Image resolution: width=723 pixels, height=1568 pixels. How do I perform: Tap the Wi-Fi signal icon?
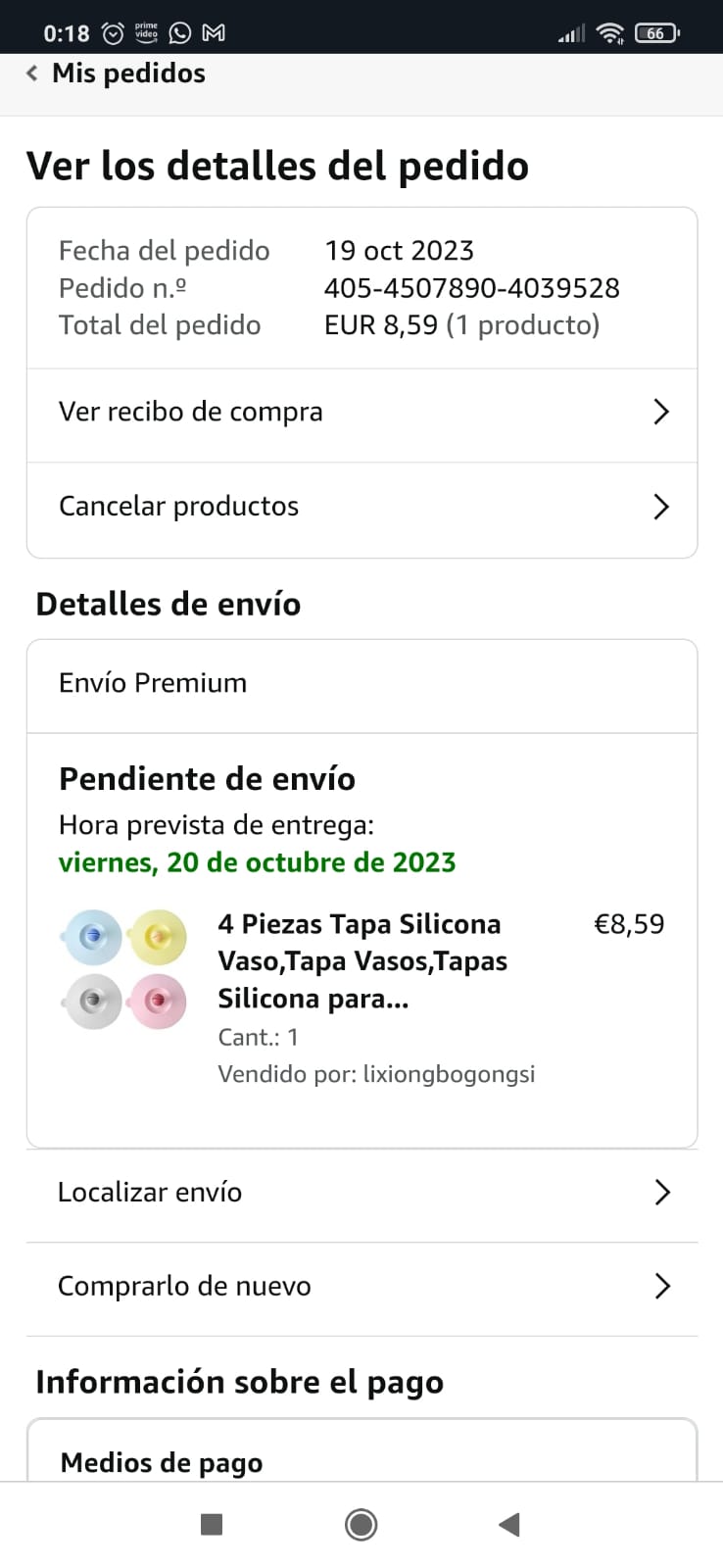(x=610, y=33)
